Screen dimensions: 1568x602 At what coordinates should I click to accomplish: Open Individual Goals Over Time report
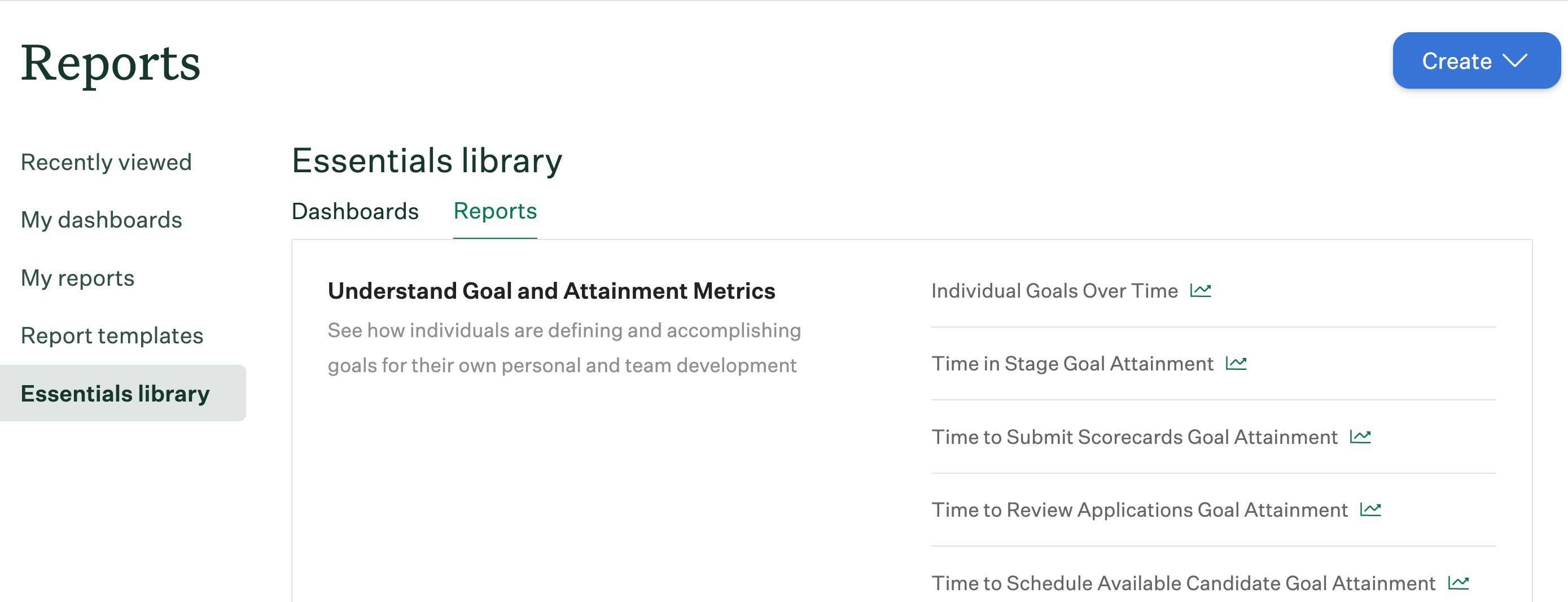(x=1054, y=291)
